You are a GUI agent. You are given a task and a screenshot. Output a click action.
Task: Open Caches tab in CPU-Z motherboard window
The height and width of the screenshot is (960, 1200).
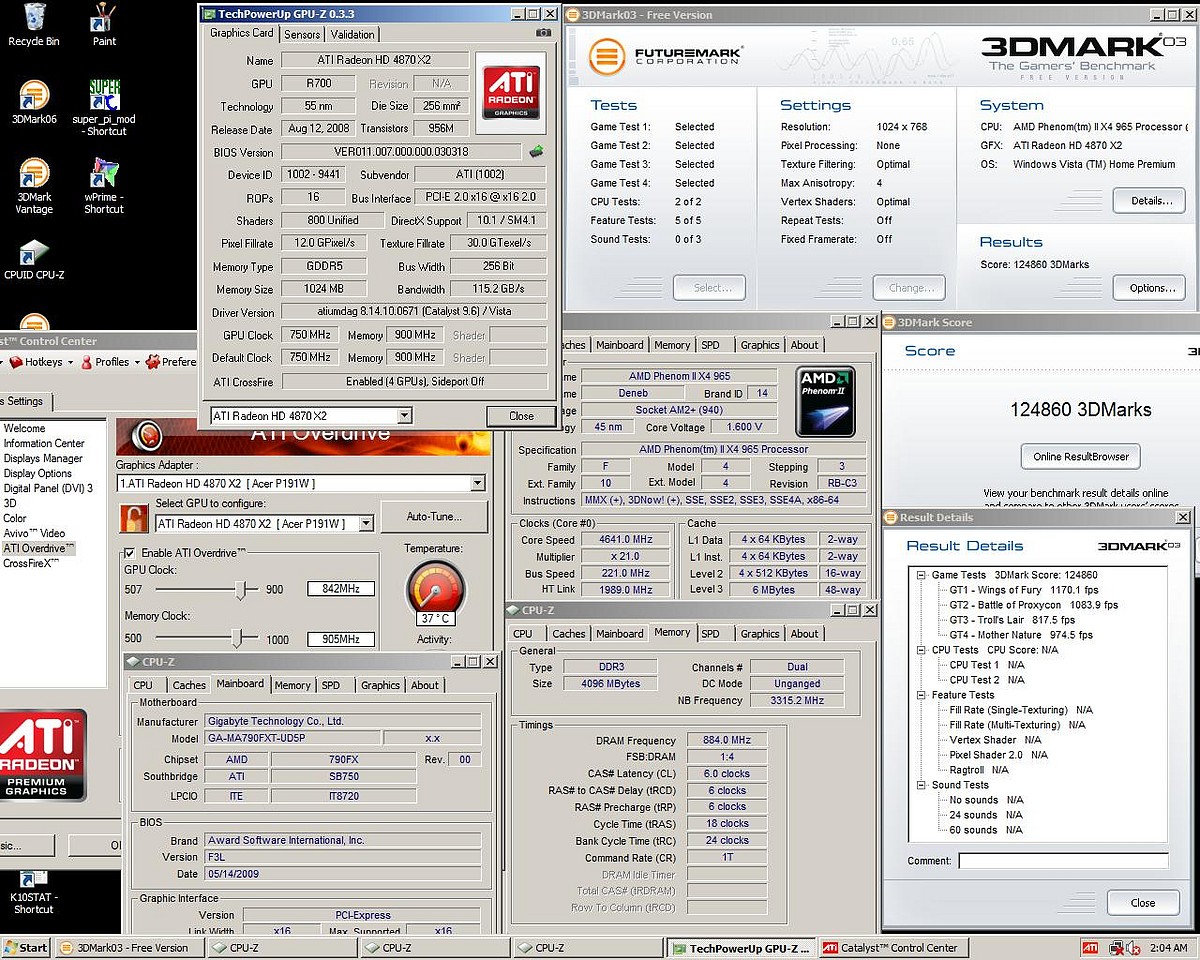click(x=189, y=685)
